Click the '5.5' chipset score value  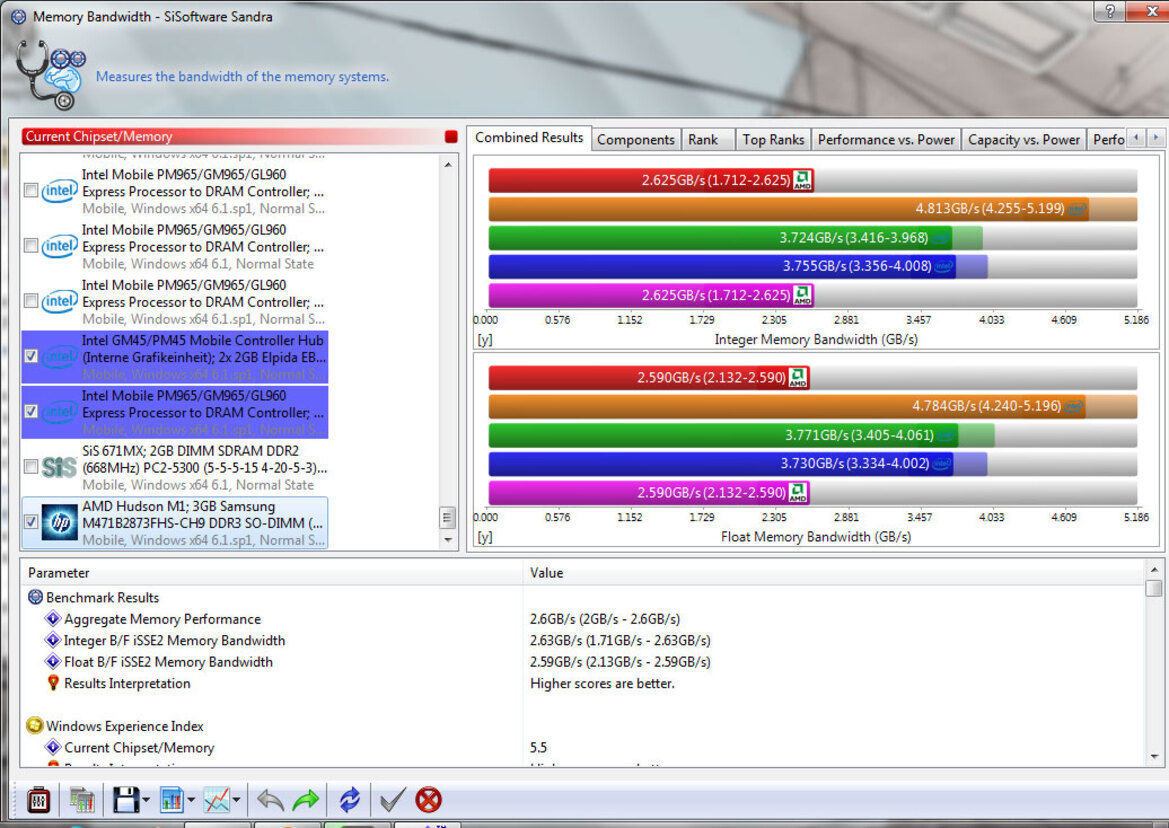[538, 748]
